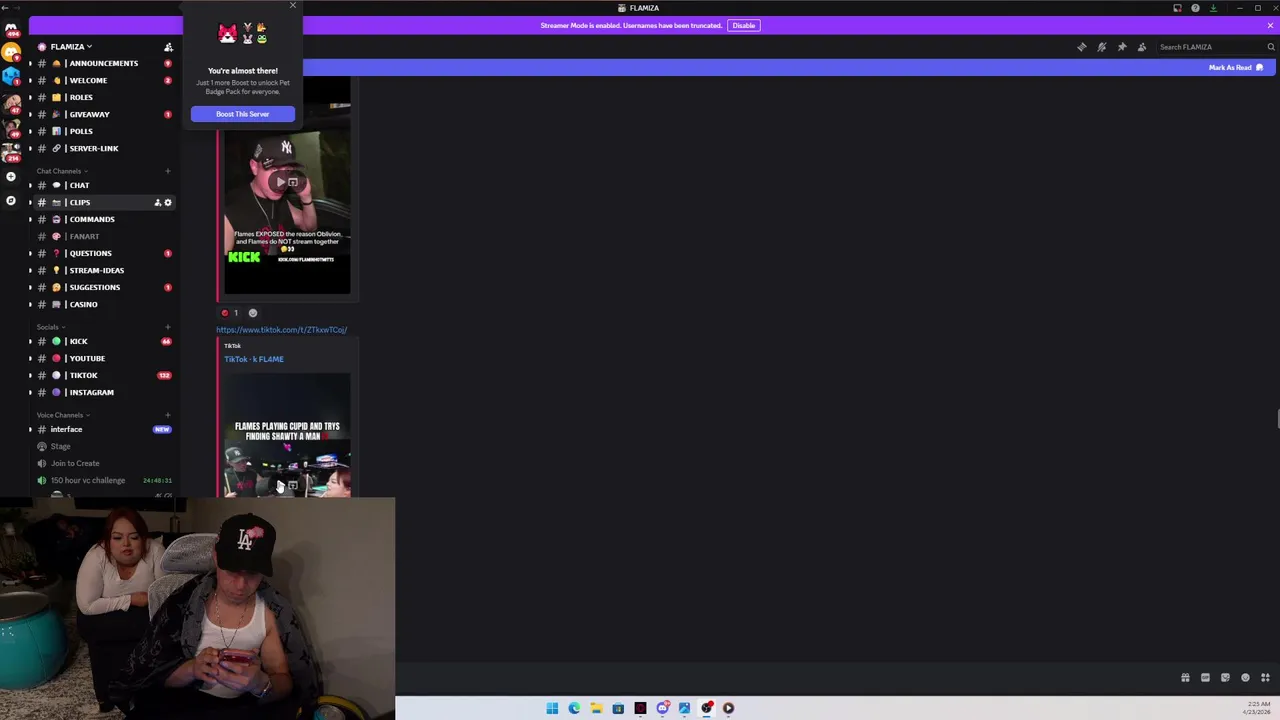Image resolution: width=1280 pixels, height=720 pixels.
Task: Click Boost This Server button
Action: pos(243,114)
